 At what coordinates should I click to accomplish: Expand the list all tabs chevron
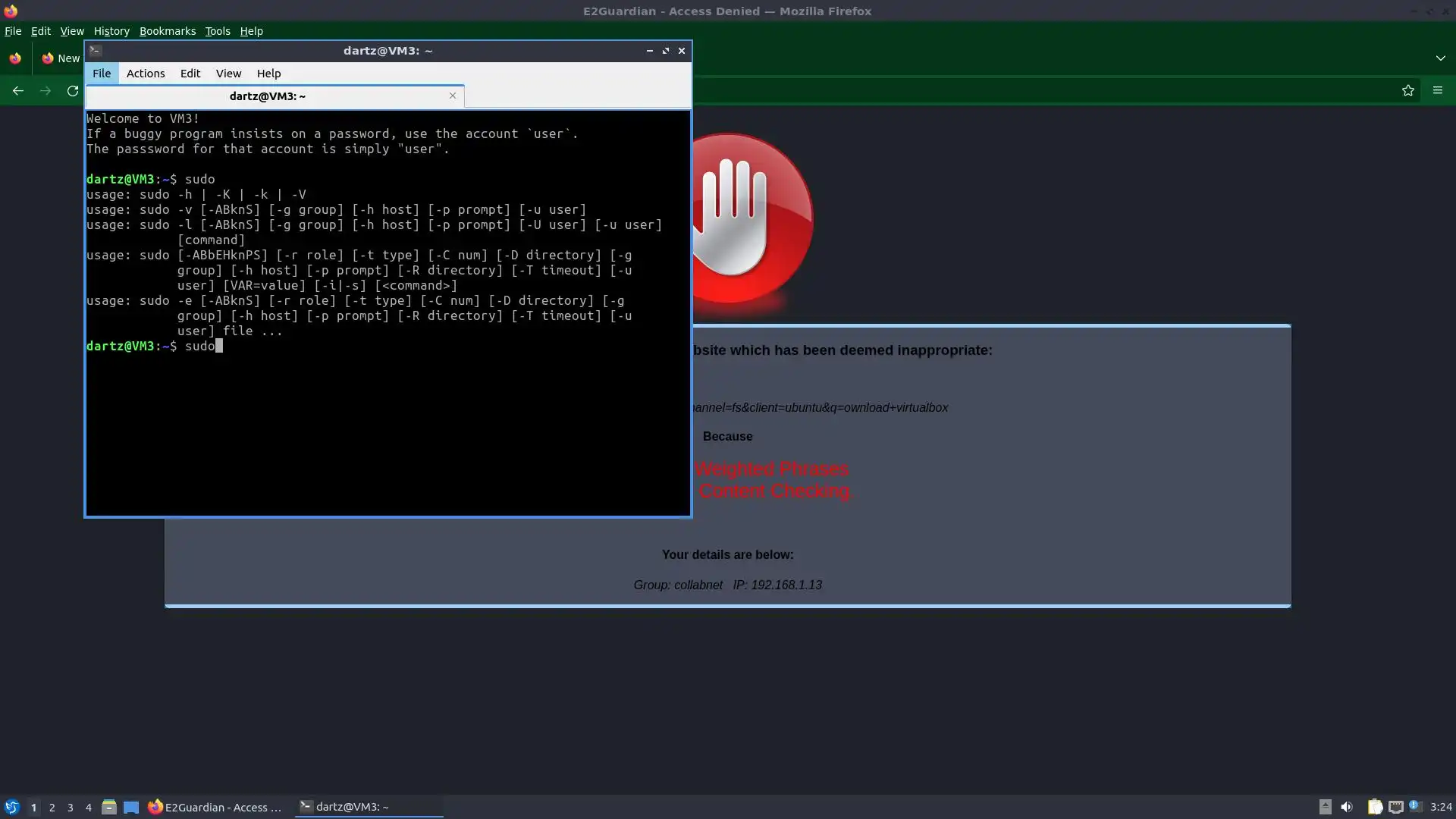(x=1440, y=58)
